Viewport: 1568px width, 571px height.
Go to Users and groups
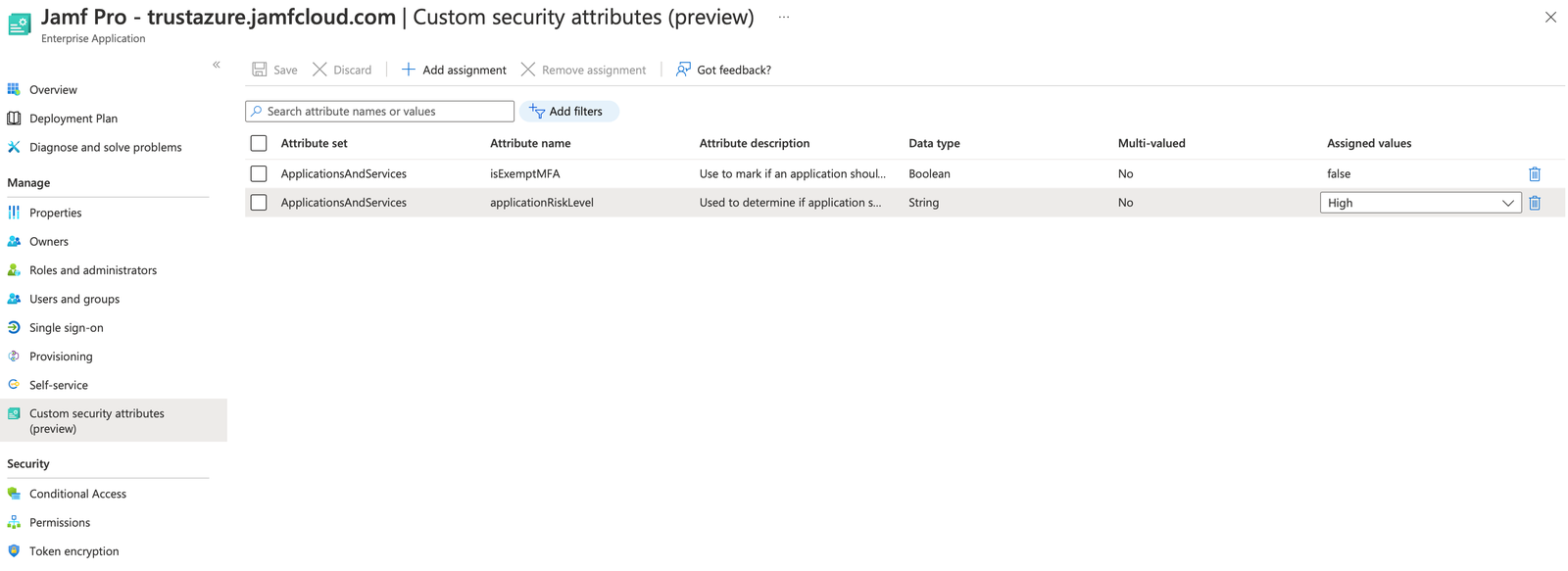pos(74,299)
